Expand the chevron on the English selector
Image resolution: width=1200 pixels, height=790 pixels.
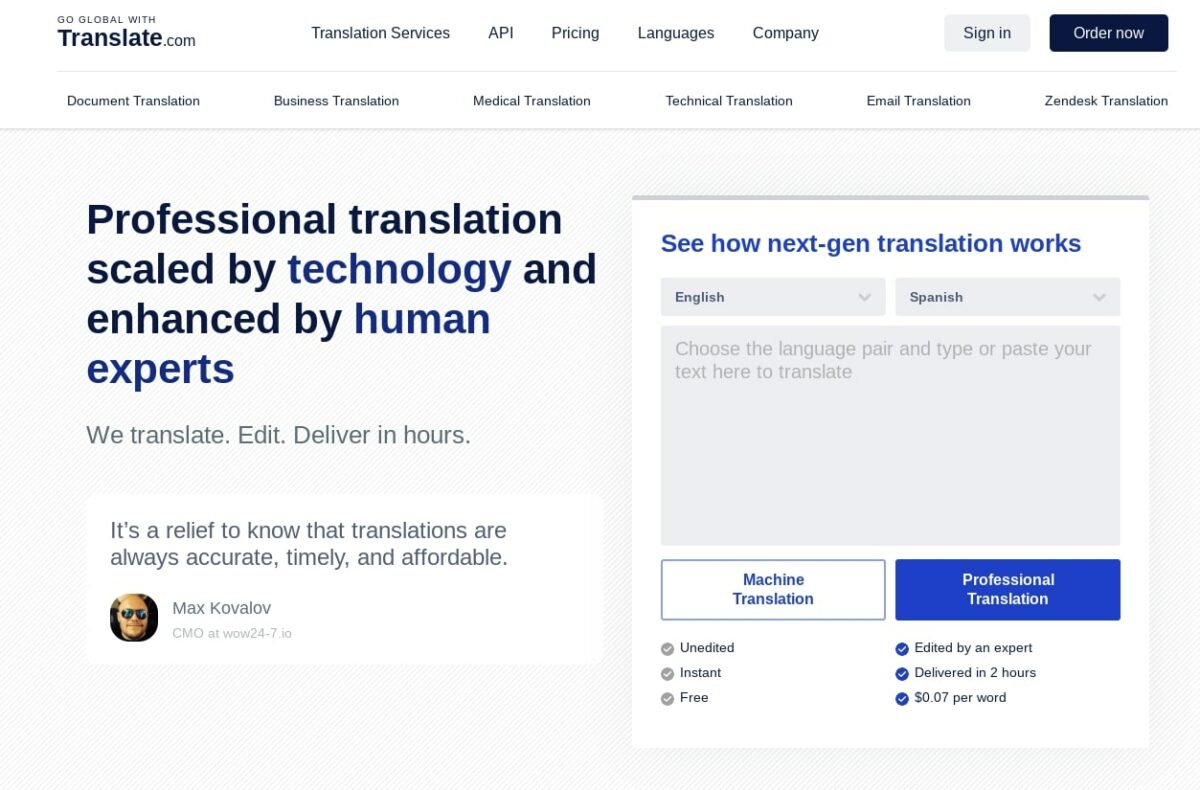(x=864, y=297)
